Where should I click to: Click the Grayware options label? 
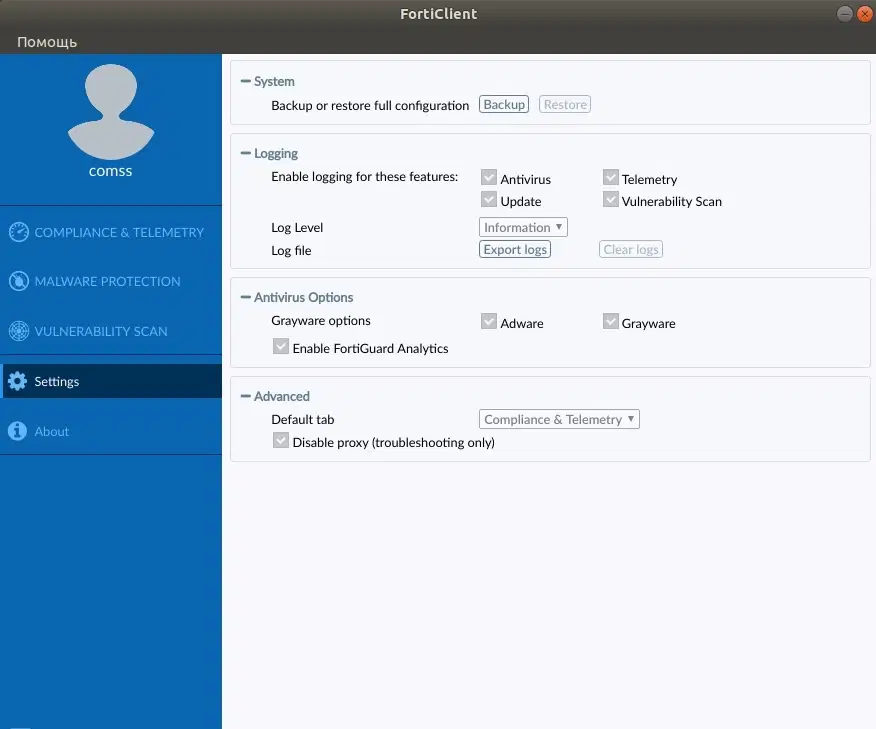pos(321,321)
